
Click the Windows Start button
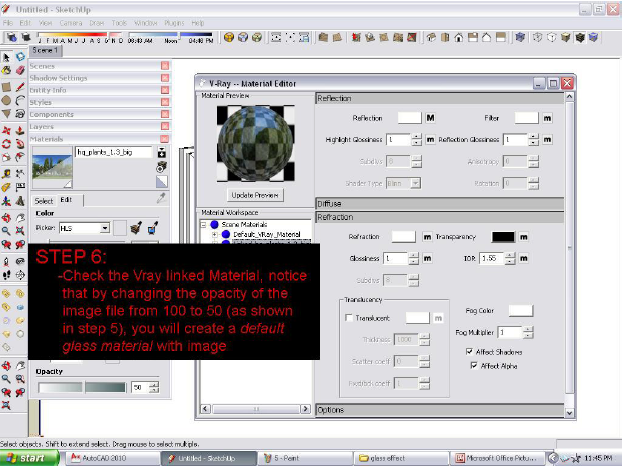30,458
